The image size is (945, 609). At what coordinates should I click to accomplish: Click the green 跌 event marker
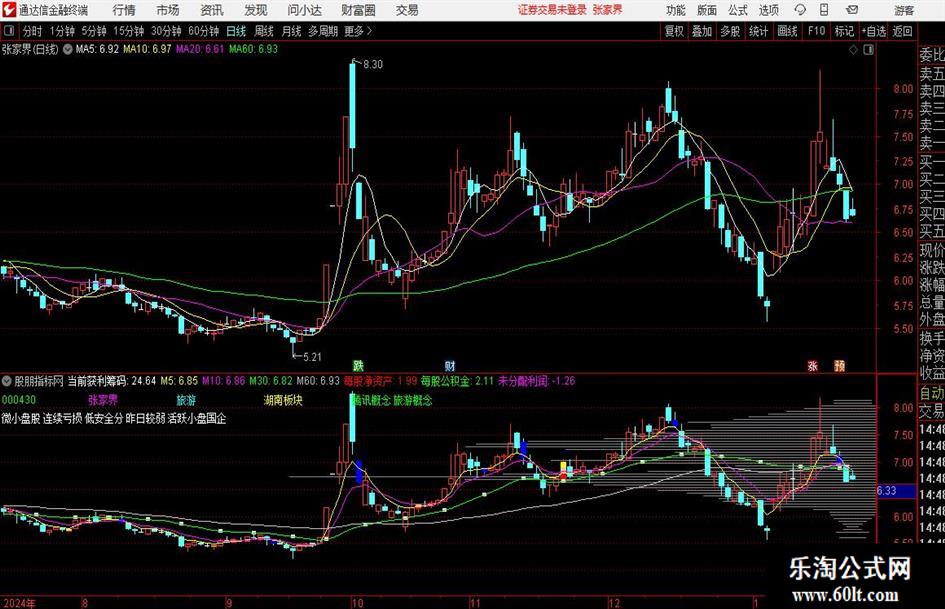pyautogui.click(x=359, y=365)
